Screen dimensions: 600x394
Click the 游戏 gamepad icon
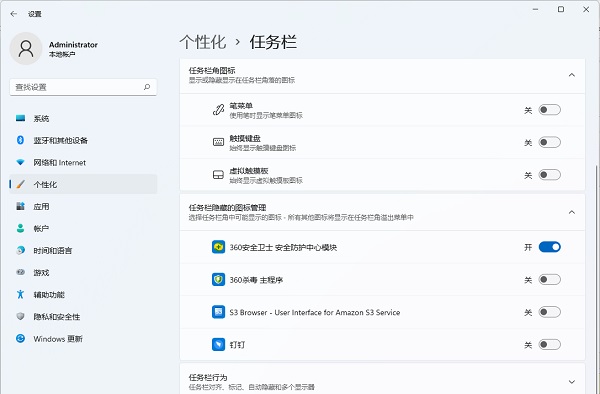pos(21,272)
